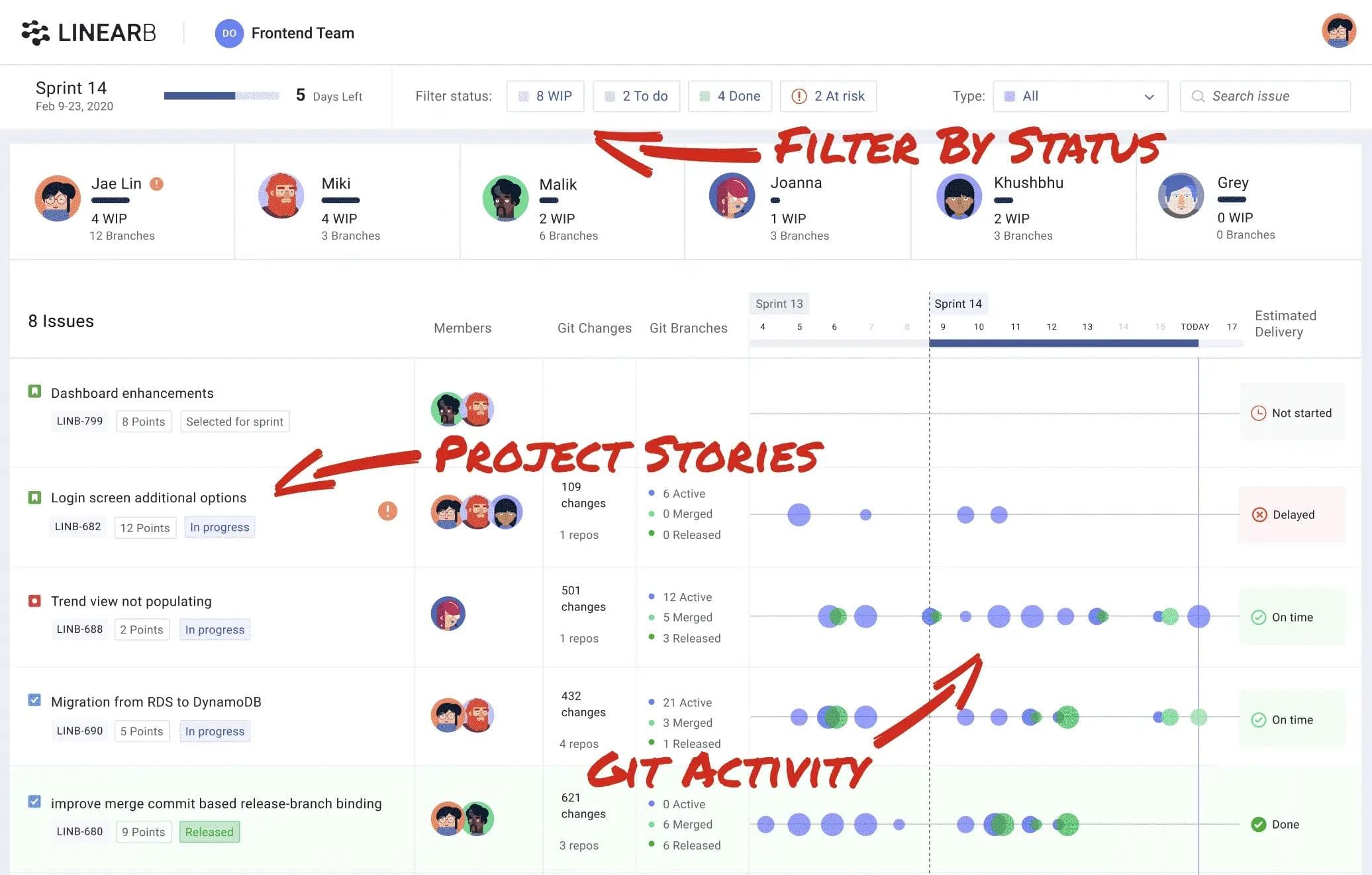Click the LinearB logo icon
The height and width of the screenshot is (875, 1372).
point(35,32)
